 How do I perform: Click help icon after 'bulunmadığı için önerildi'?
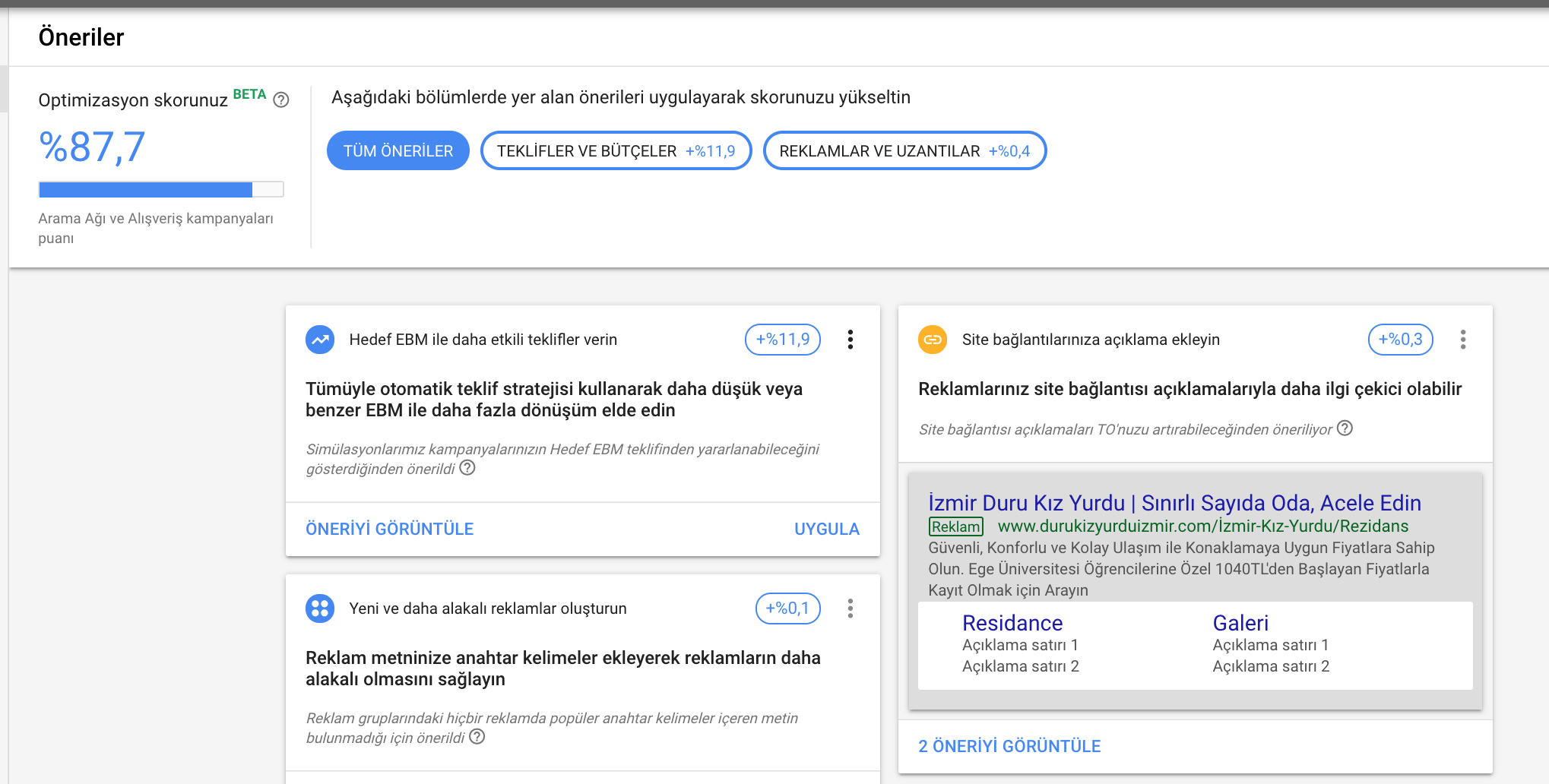477,737
